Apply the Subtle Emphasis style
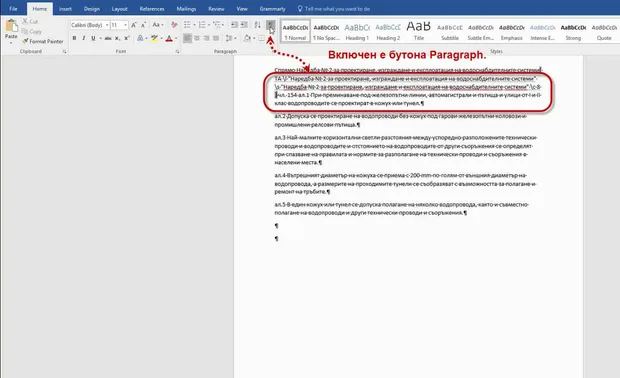The height and width of the screenshot is (378, 620). click(x=480, y=31)
